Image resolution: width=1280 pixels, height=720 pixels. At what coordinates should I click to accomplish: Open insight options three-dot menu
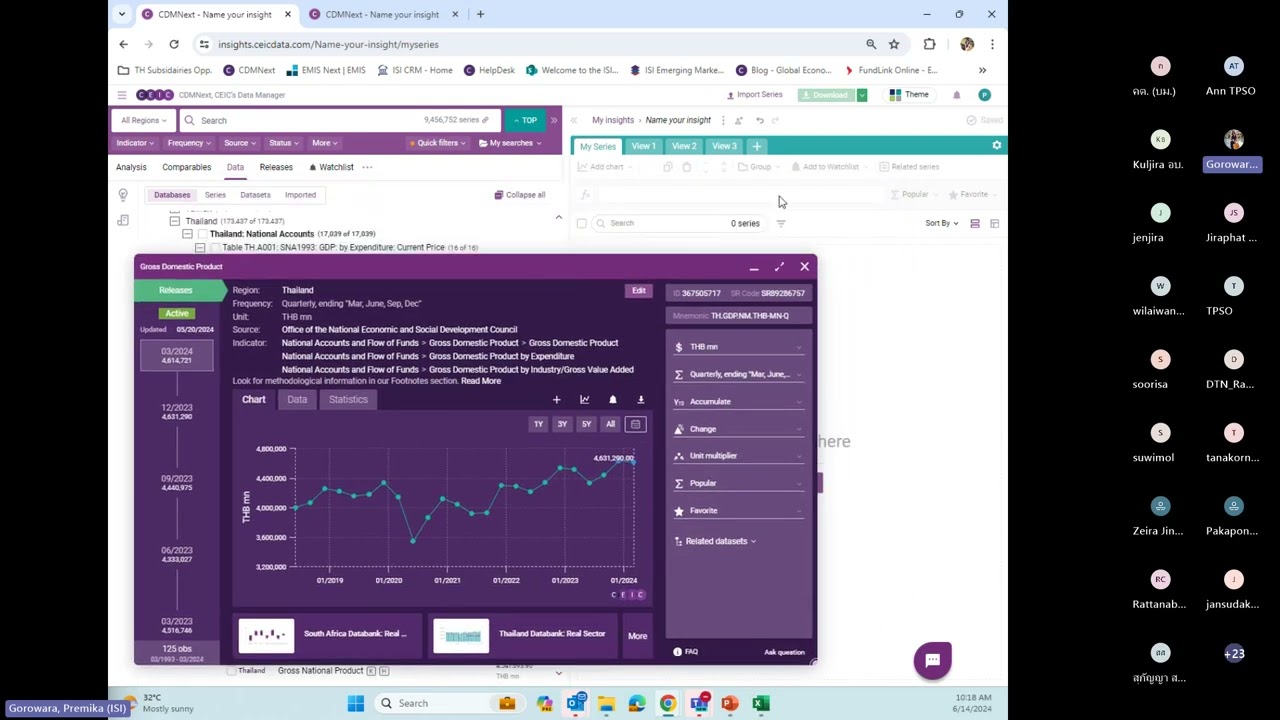(723, 120)
